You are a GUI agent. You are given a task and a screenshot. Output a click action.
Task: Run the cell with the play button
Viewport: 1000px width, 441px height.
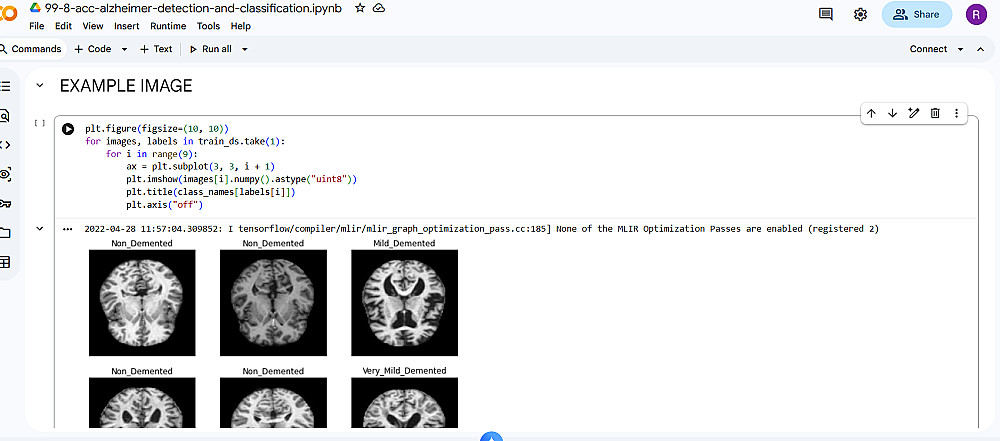(x=68, y=129)
